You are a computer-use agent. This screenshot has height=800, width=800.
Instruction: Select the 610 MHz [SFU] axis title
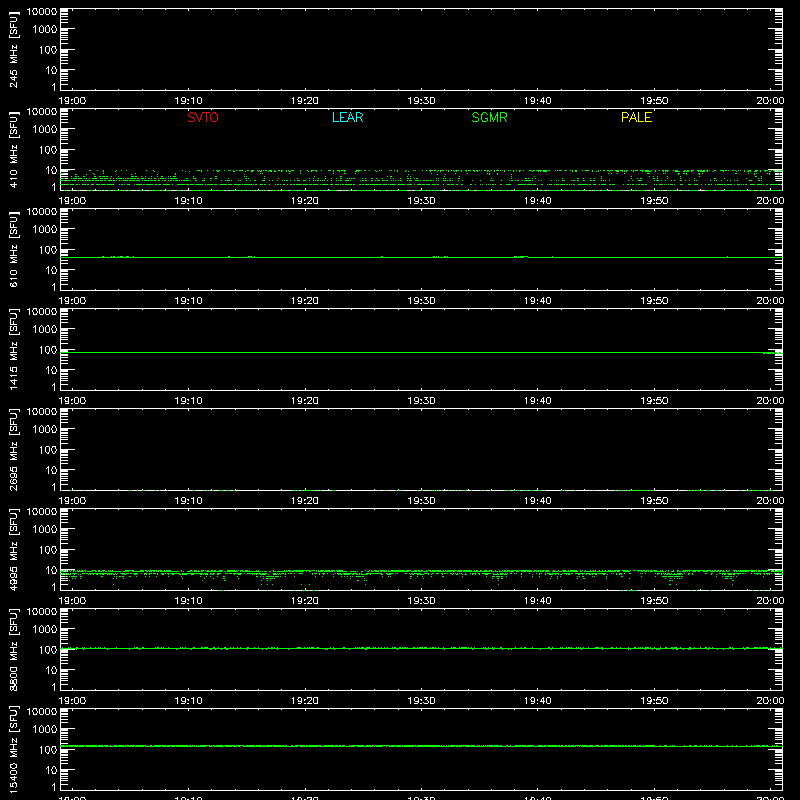pos(14,249)
